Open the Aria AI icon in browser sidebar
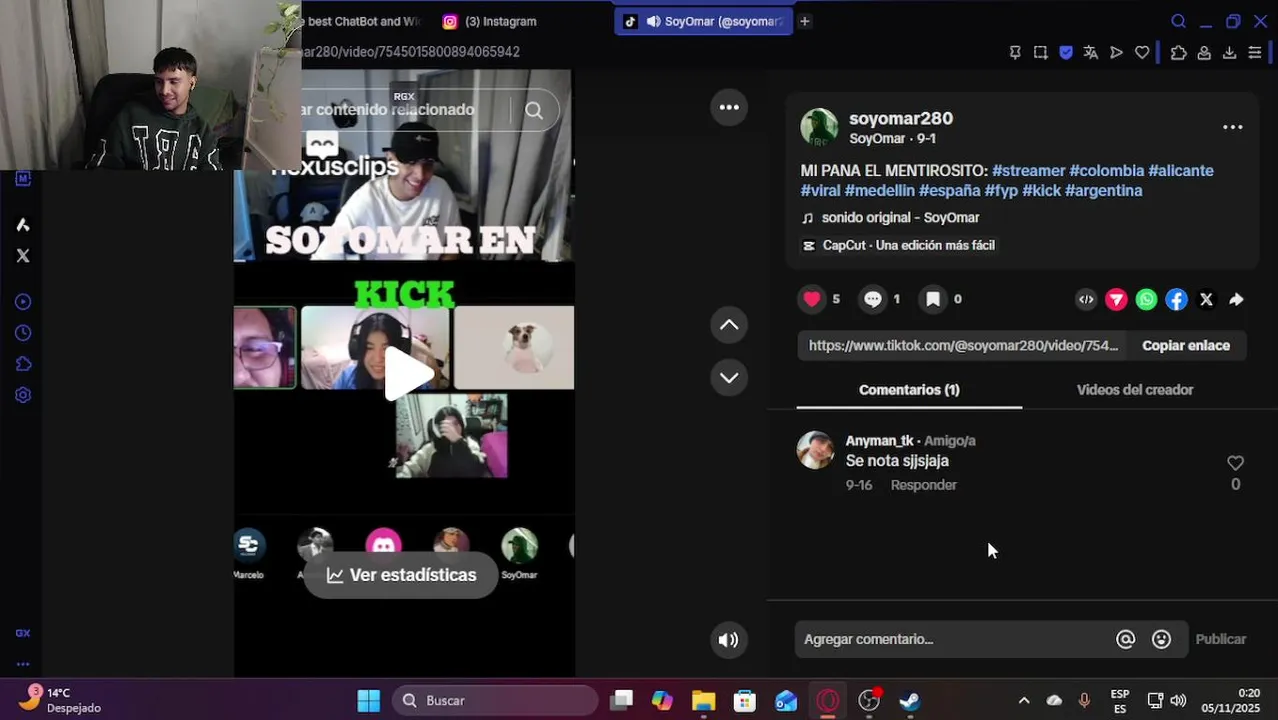 pyautogui.click(x=23, y=225)
